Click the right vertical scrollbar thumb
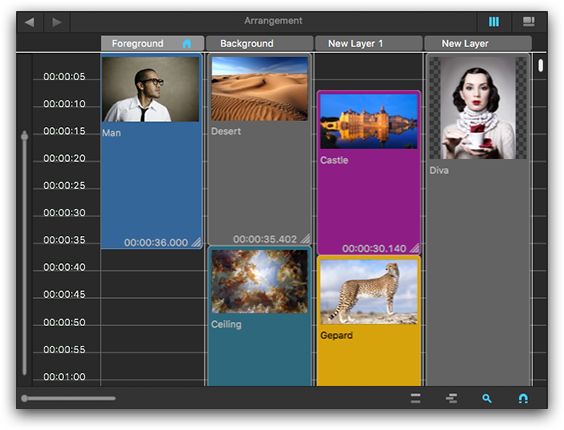This screenshot has height=430, width=564. tap(541, 65)
